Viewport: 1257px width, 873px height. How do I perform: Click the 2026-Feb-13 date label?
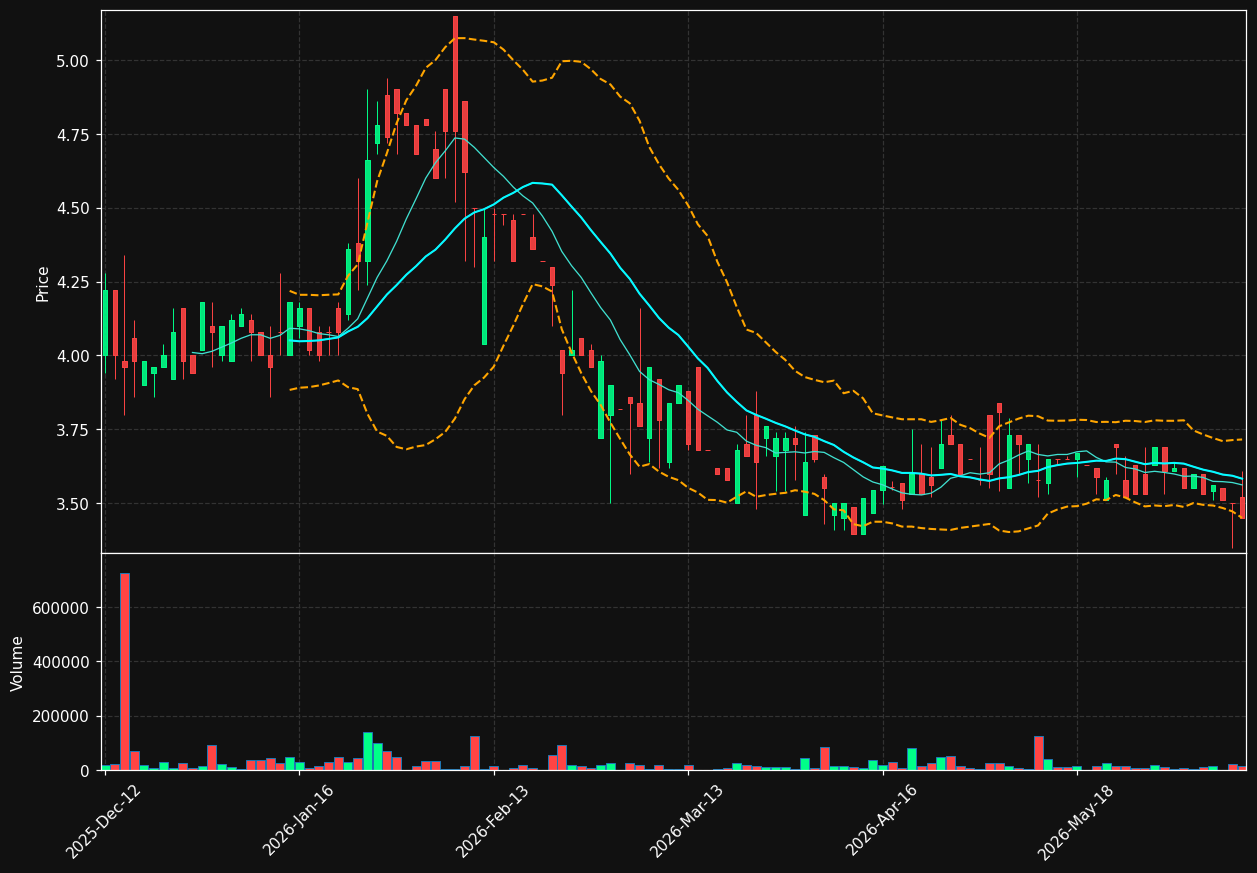click(x=492, y=821)
